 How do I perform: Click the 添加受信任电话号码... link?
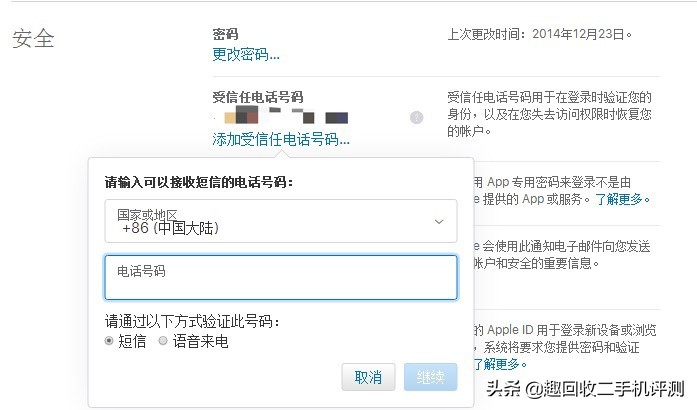click(x=281, y=139)
